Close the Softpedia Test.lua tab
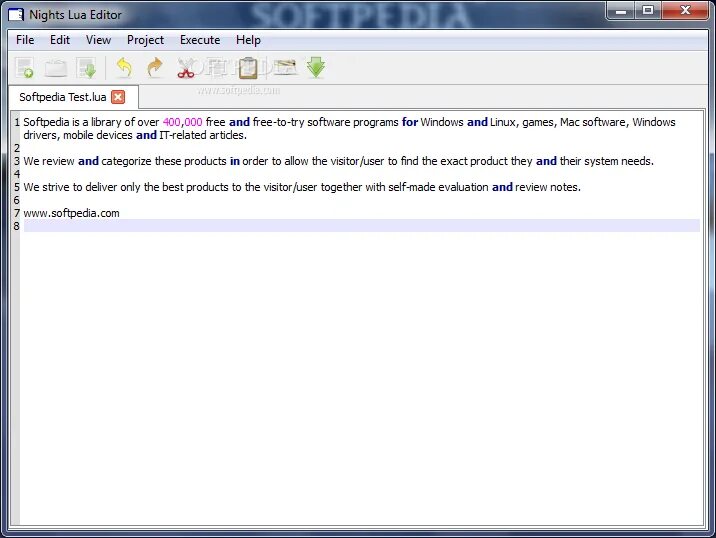 [x=118, y=97]
